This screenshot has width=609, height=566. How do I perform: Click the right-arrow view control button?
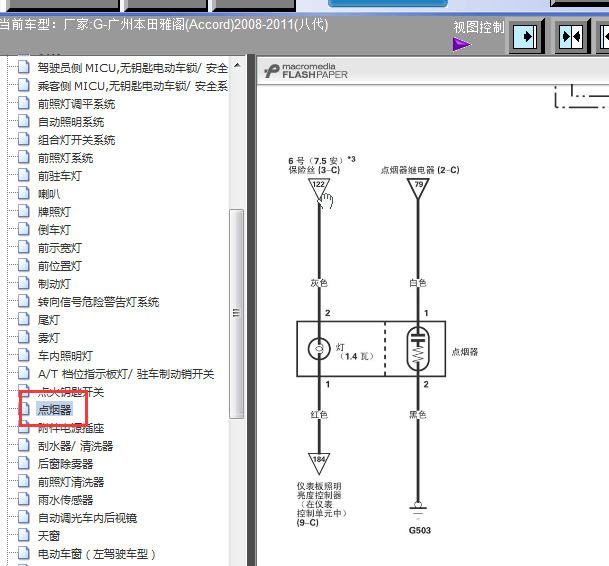click(527, 37)
